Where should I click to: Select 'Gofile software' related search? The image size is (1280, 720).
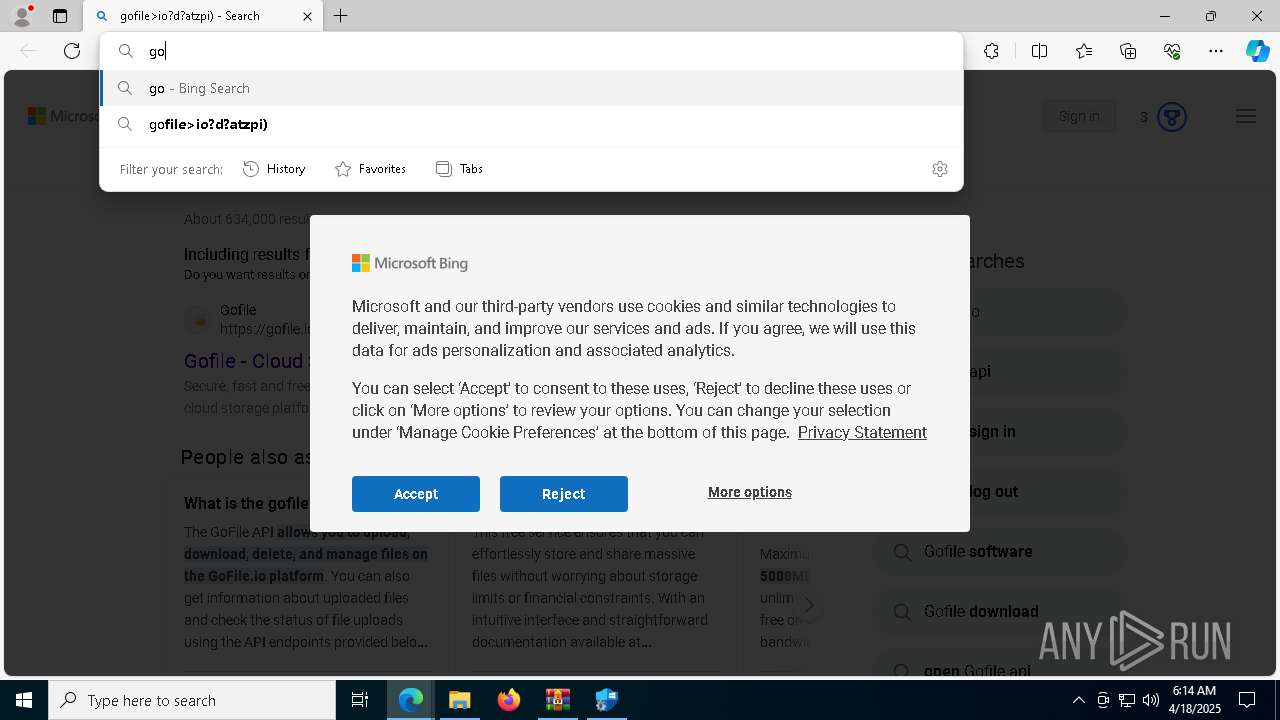(1000, 551)
